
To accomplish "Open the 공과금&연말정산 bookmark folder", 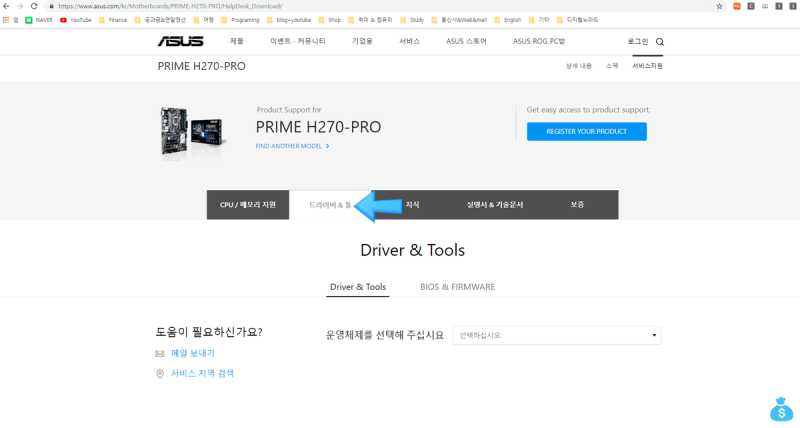I will [x=160, y=20].
